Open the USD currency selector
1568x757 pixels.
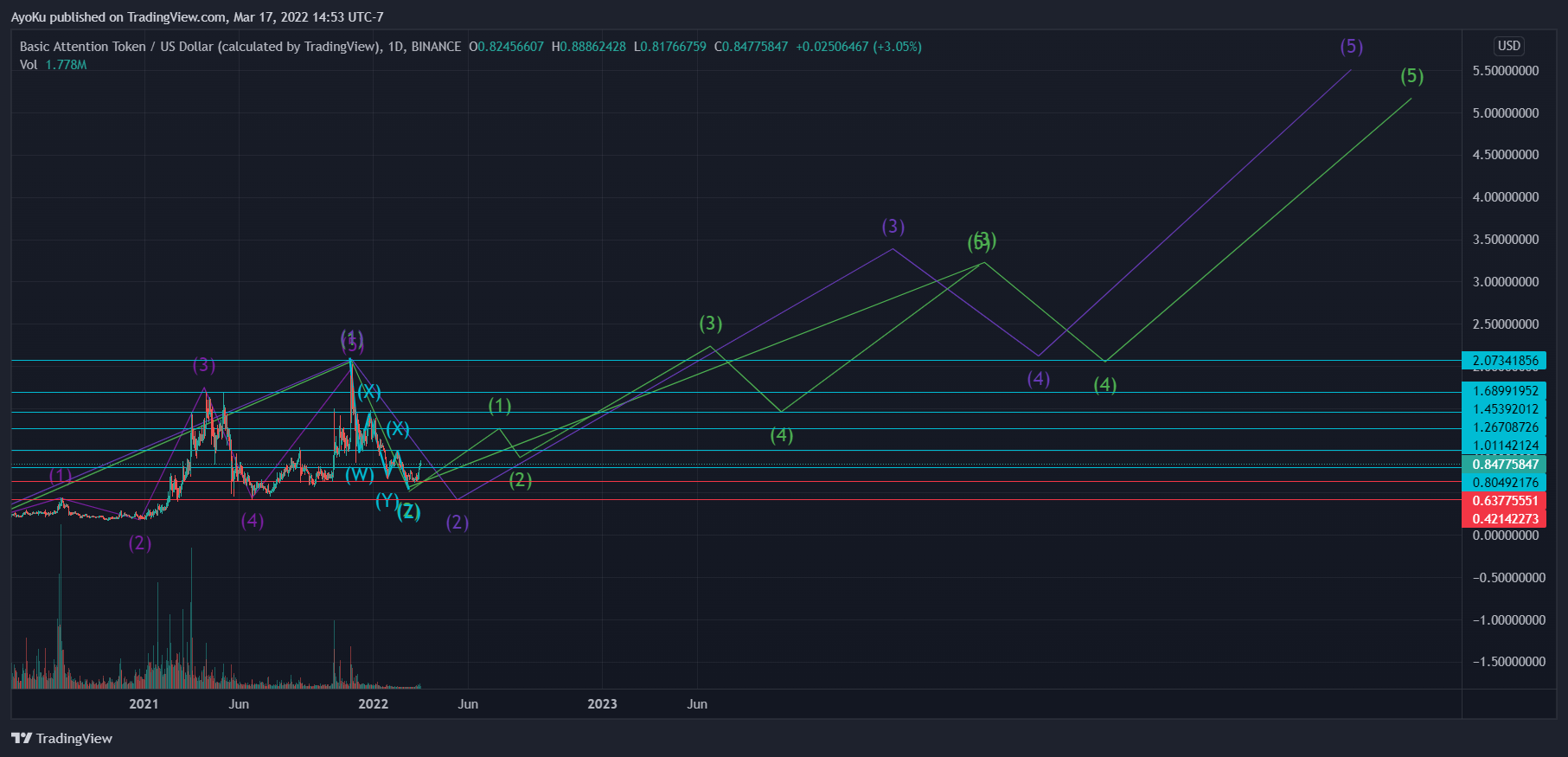1509,46
